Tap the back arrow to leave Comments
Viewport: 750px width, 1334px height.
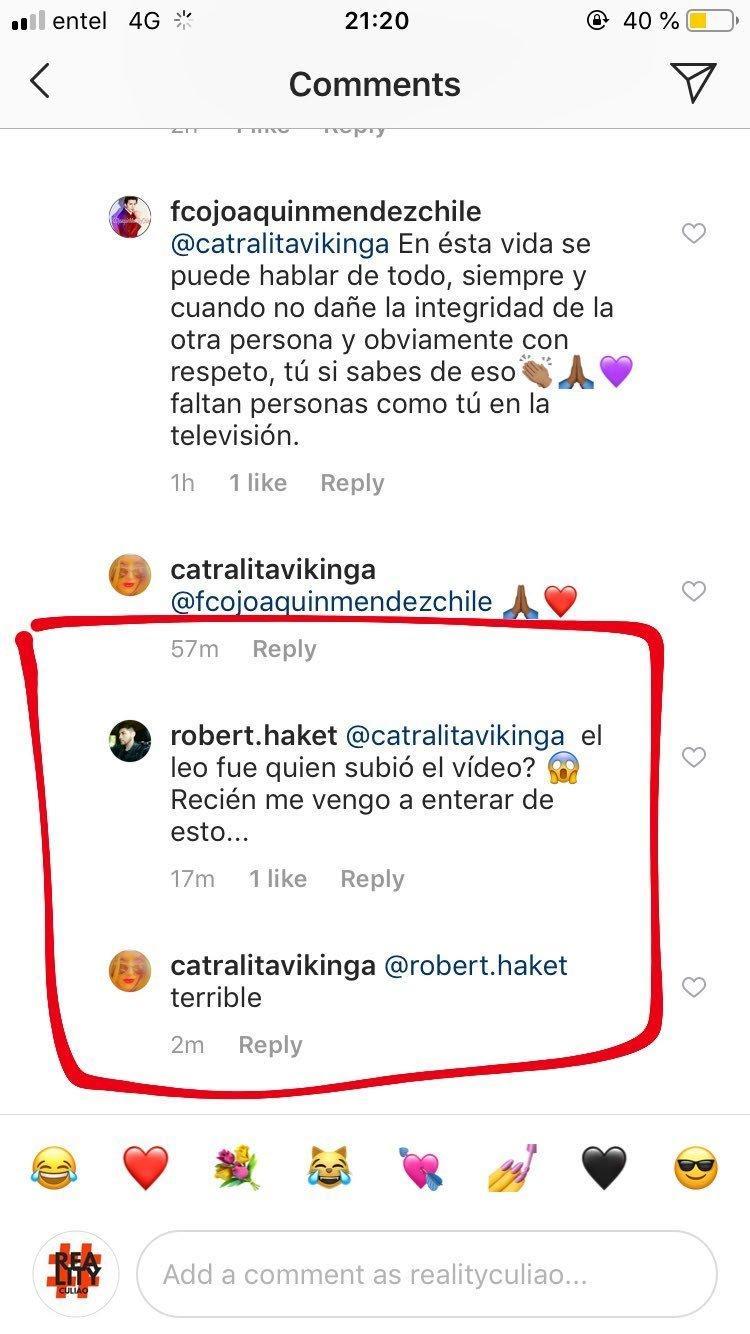(40, 82)
